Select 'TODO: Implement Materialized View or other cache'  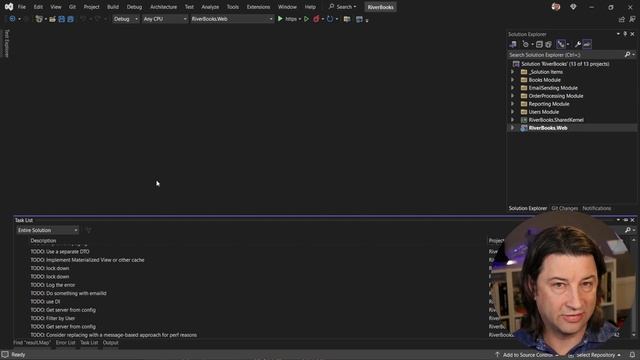87,260
